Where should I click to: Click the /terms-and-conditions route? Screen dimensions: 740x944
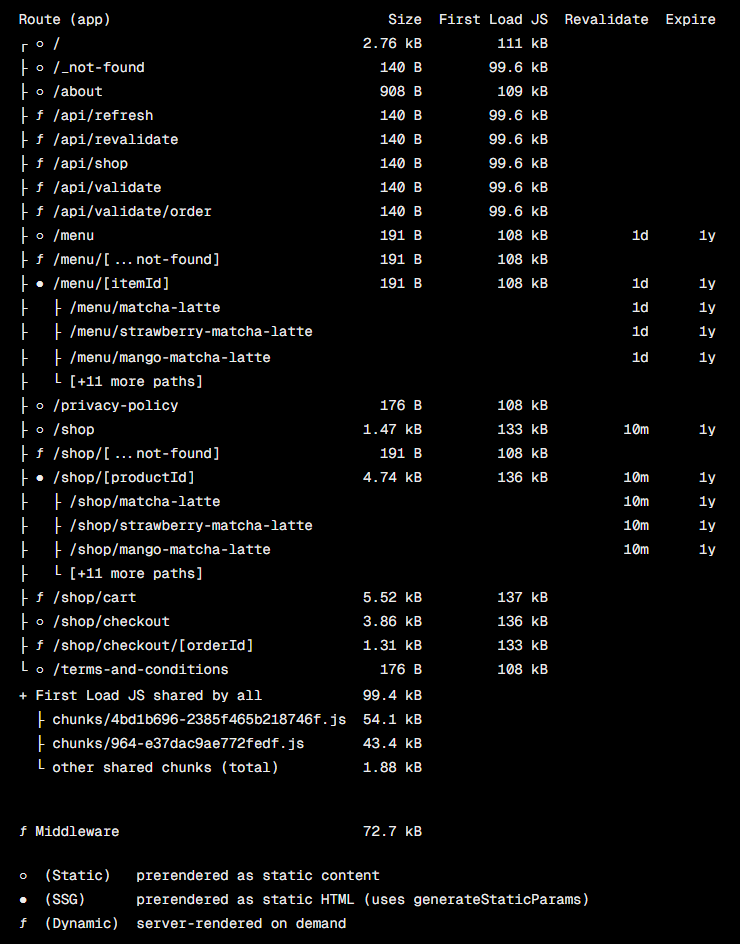[x=141, y=670]
